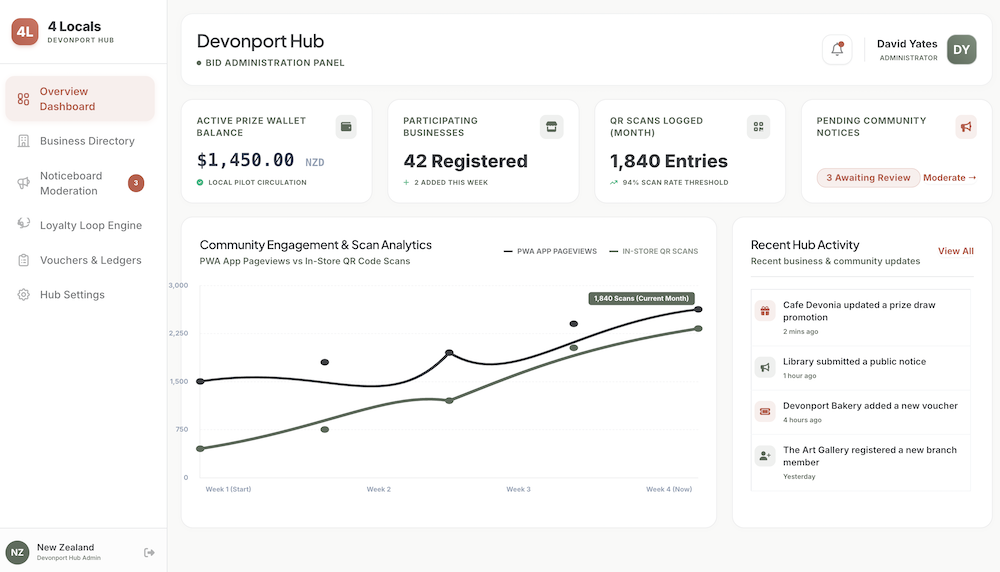Toggle the PWA App Pageviews legend entry
The width and height of the screenshot is (1000, 572).
coord(550,251)
